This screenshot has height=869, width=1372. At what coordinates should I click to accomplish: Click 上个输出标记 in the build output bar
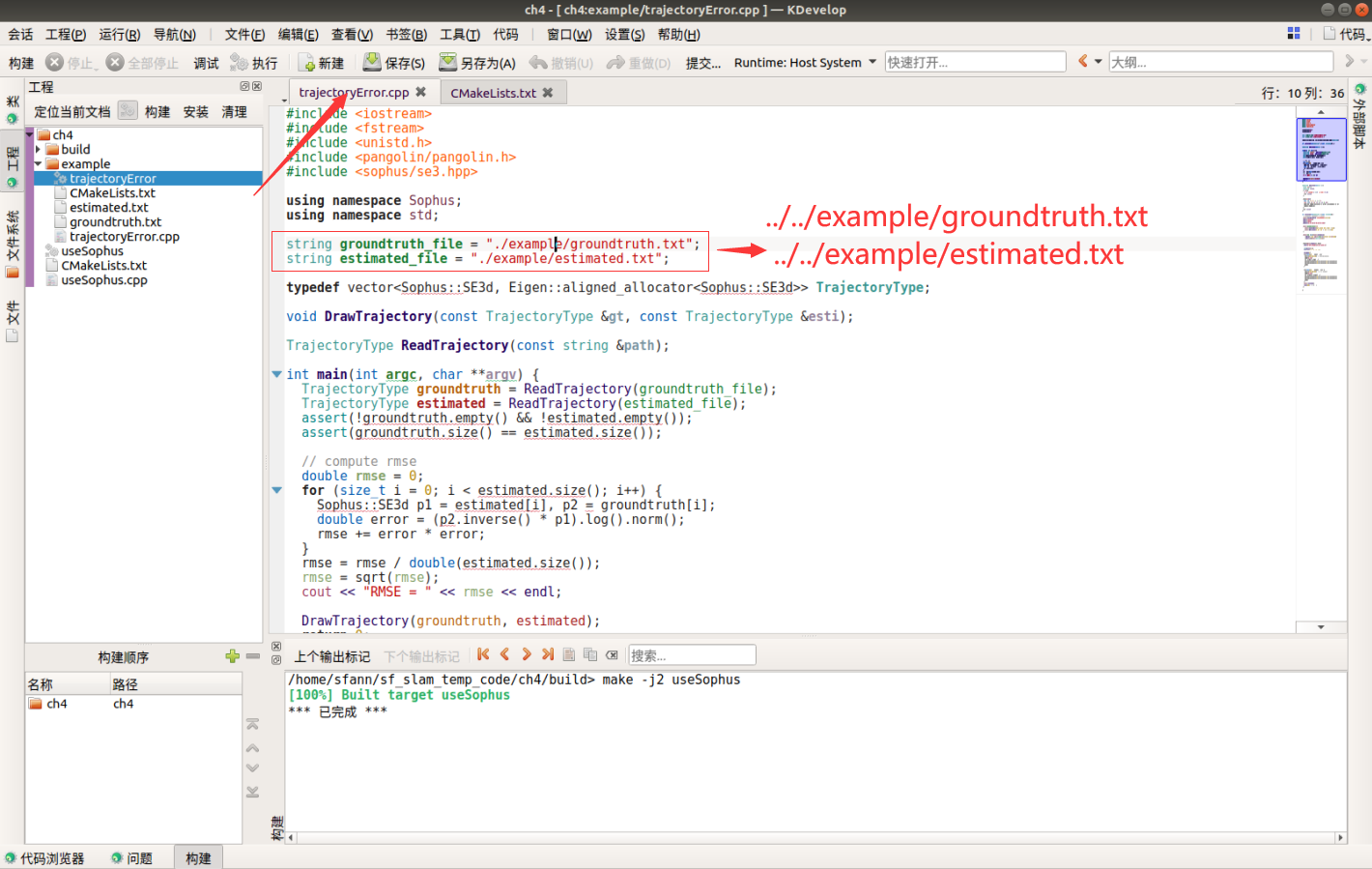(333, 654)
